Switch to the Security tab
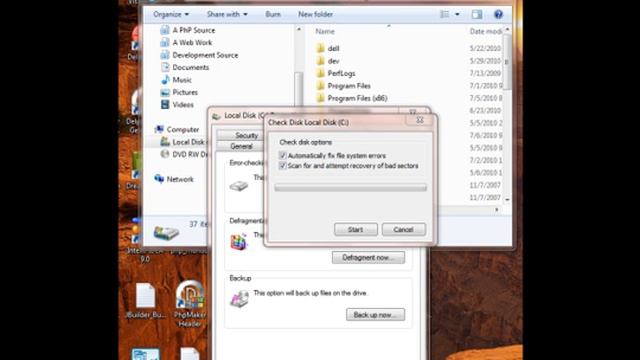Image resolution: width=640 pixels, height=360 pixels. pyautogui.click(x=246, y=135)
